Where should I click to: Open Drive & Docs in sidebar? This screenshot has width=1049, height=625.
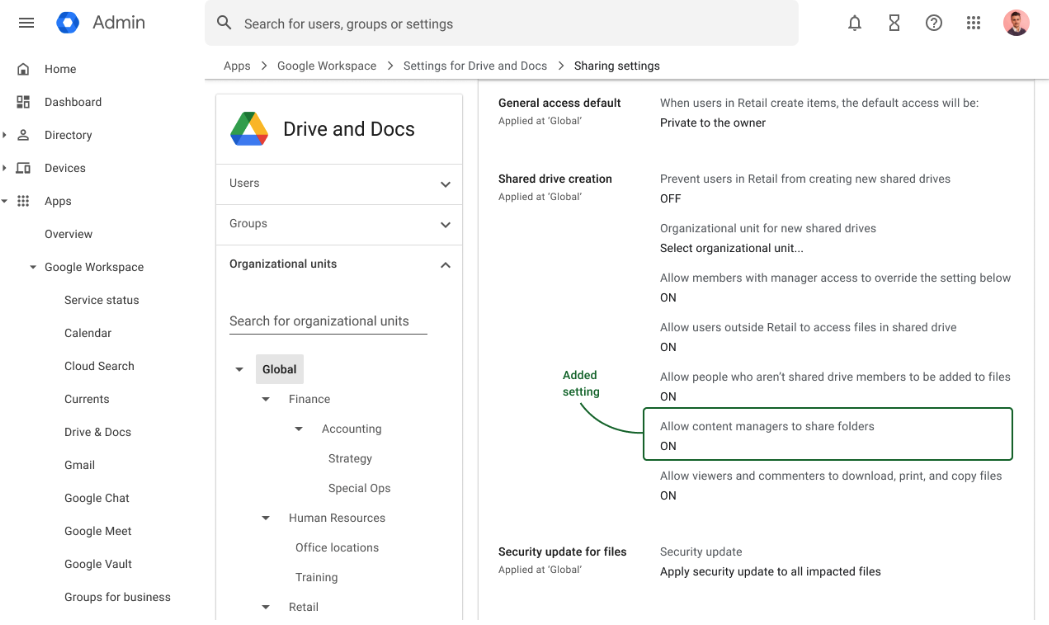click(x=98, y=432)
